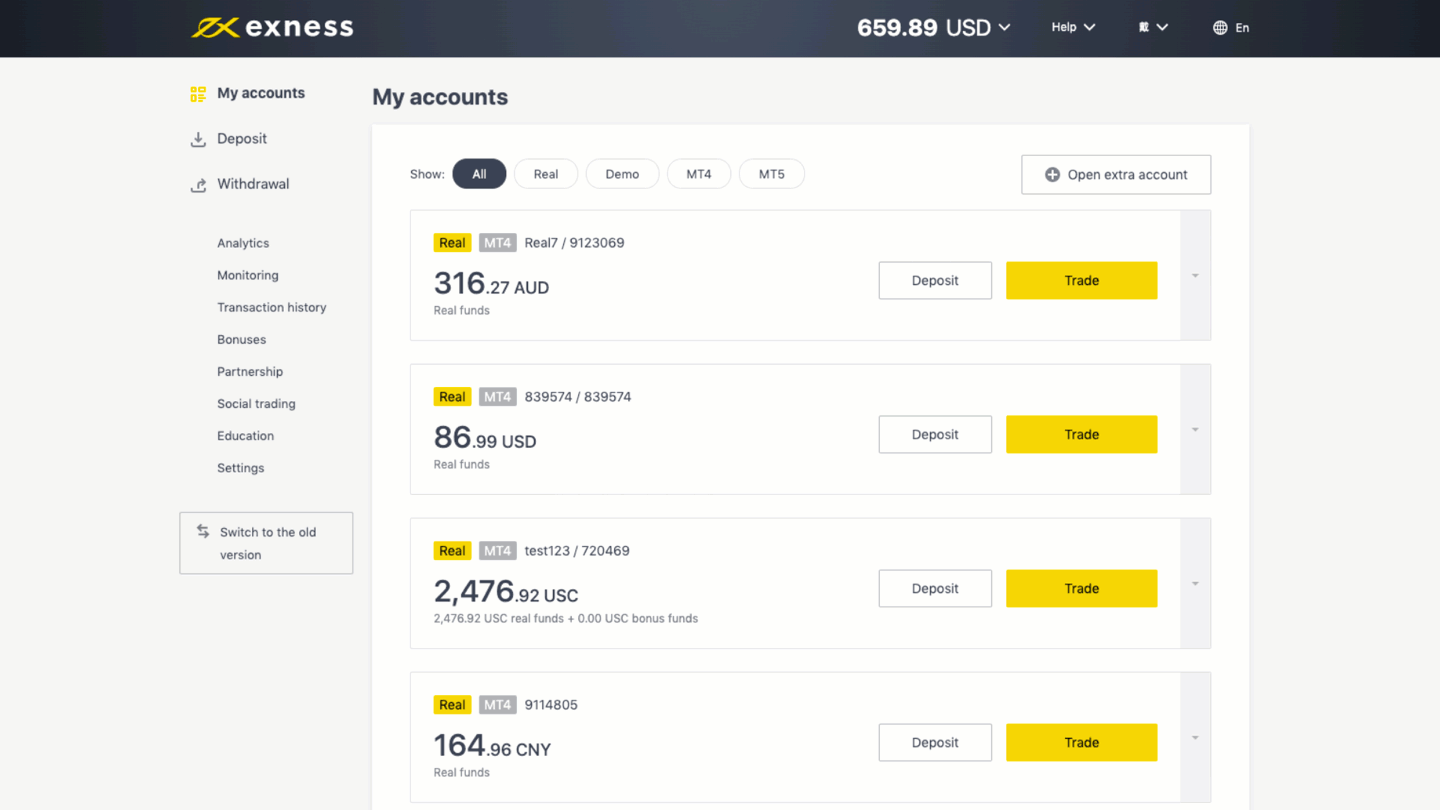Click the En language label

[x=1242, y=28]
